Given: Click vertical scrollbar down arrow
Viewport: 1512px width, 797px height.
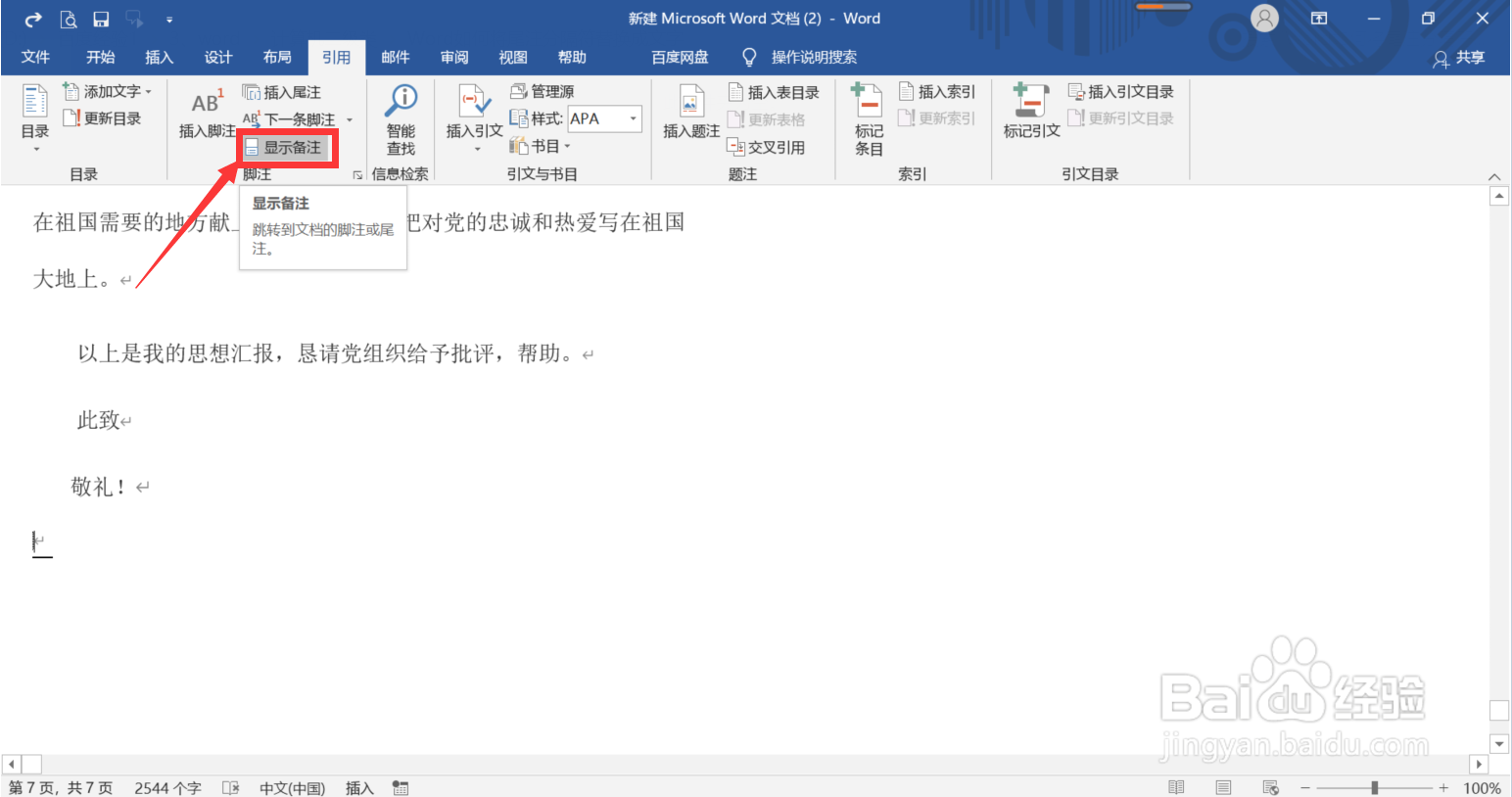Looking at the screenshot, I should (x=1499, y=743).
